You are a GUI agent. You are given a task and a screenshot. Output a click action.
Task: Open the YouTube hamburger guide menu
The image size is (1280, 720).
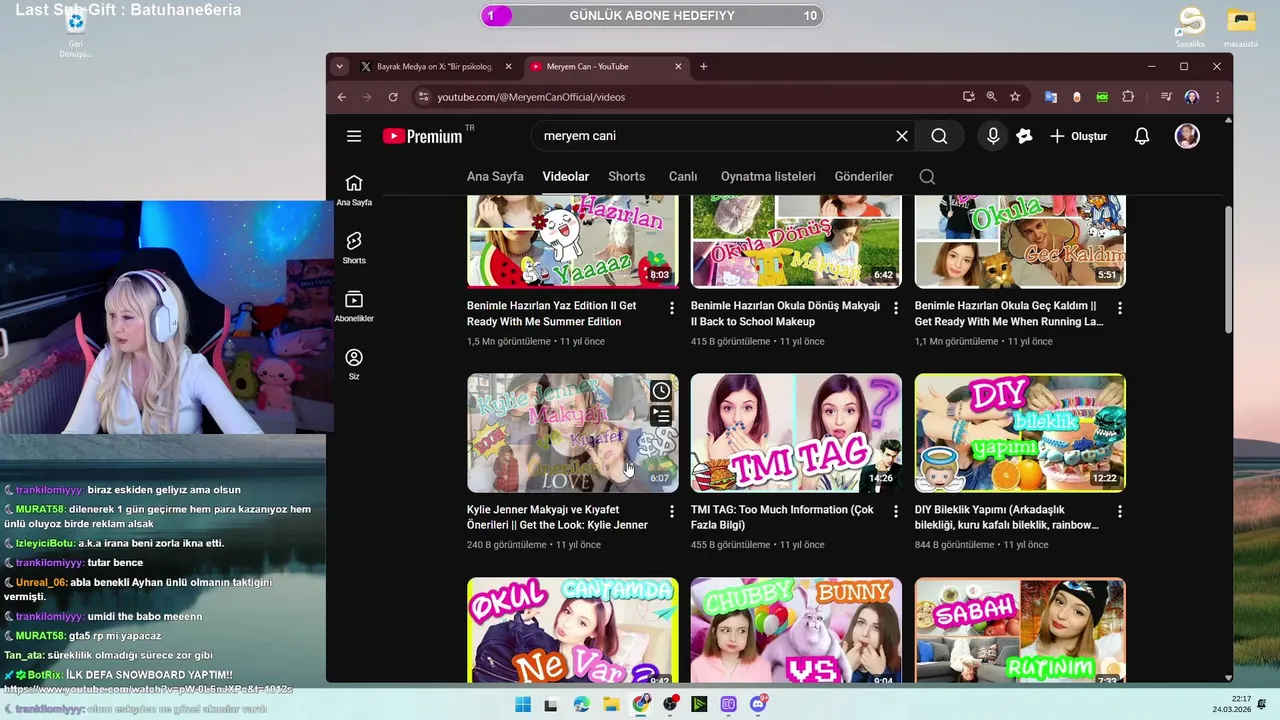pyautogui.click(x=354, y=136)
